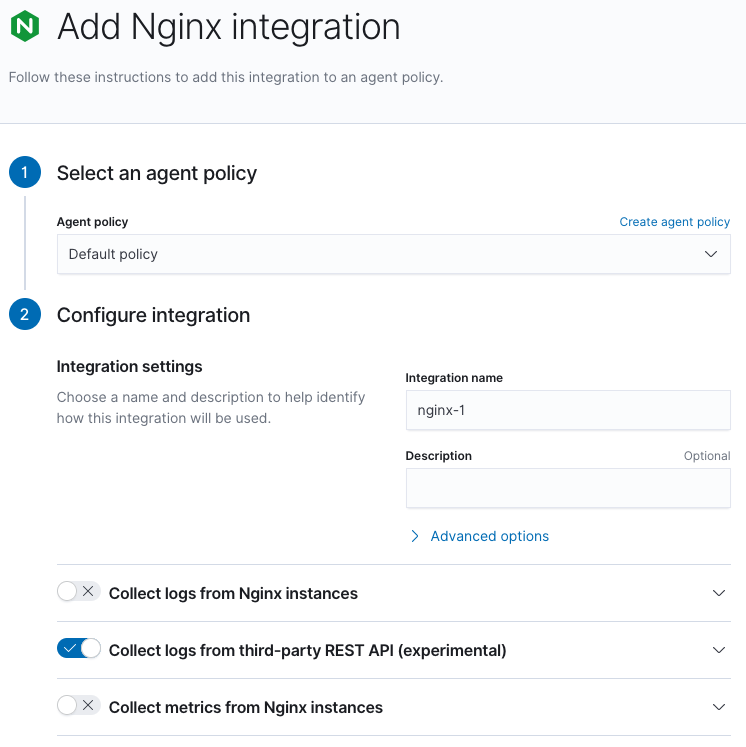Click the Collect metrics from Nginx instances title
The height and width of the screenshot is (747, 746).
point(245,707)
